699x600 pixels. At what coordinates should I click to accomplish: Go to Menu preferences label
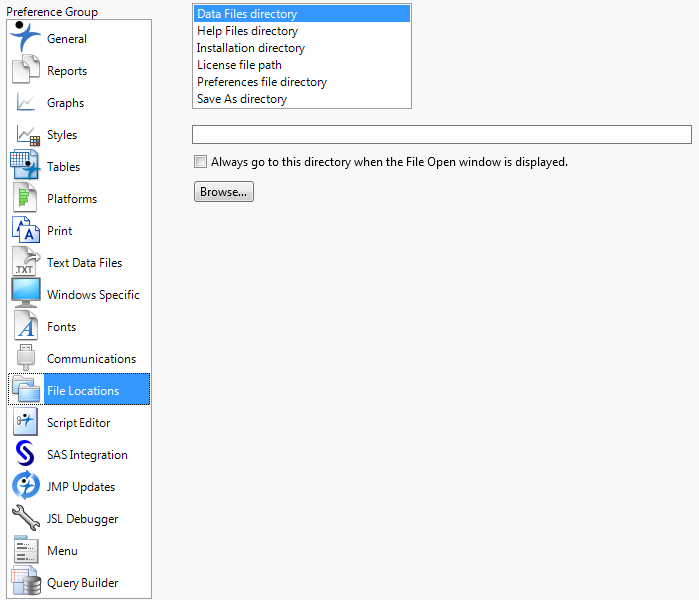click(62, 551)
